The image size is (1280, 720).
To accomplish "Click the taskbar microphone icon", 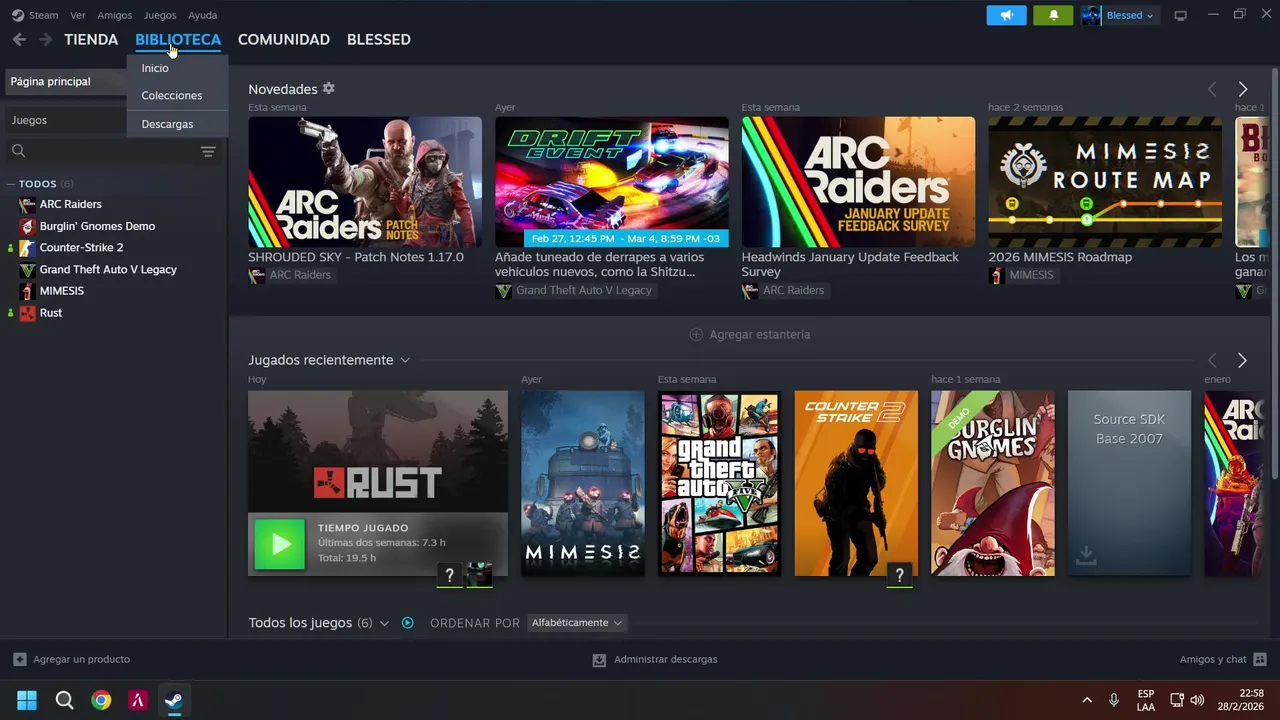I will (x=1114, y=700).
